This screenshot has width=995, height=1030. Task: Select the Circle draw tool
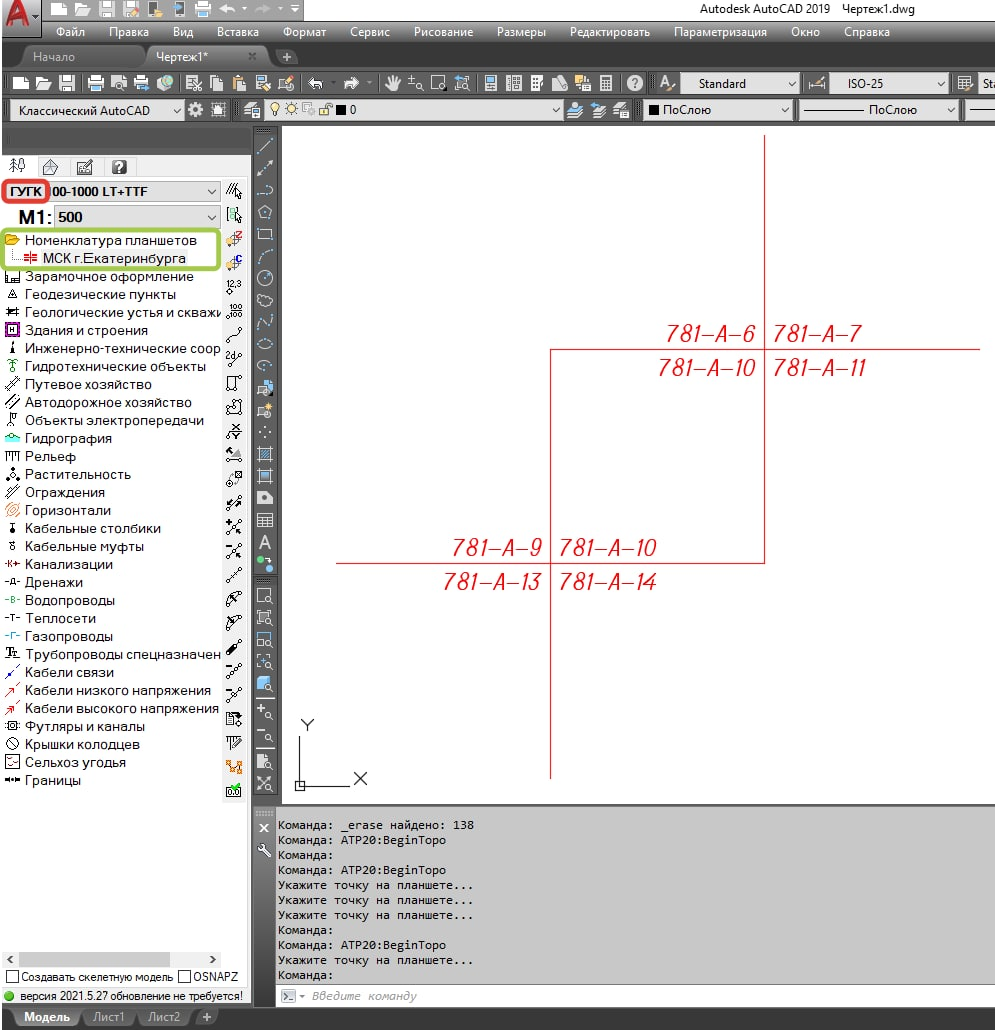265,278
